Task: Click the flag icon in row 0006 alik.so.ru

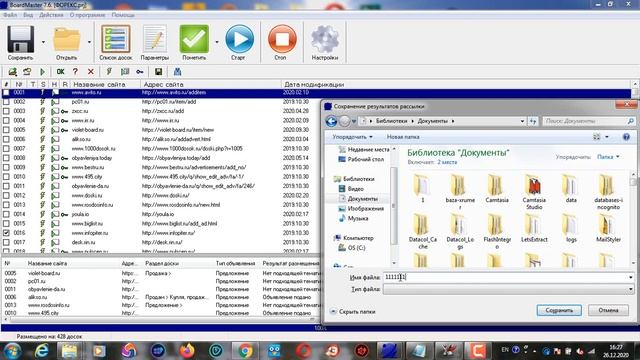Action: pos(55,139)
